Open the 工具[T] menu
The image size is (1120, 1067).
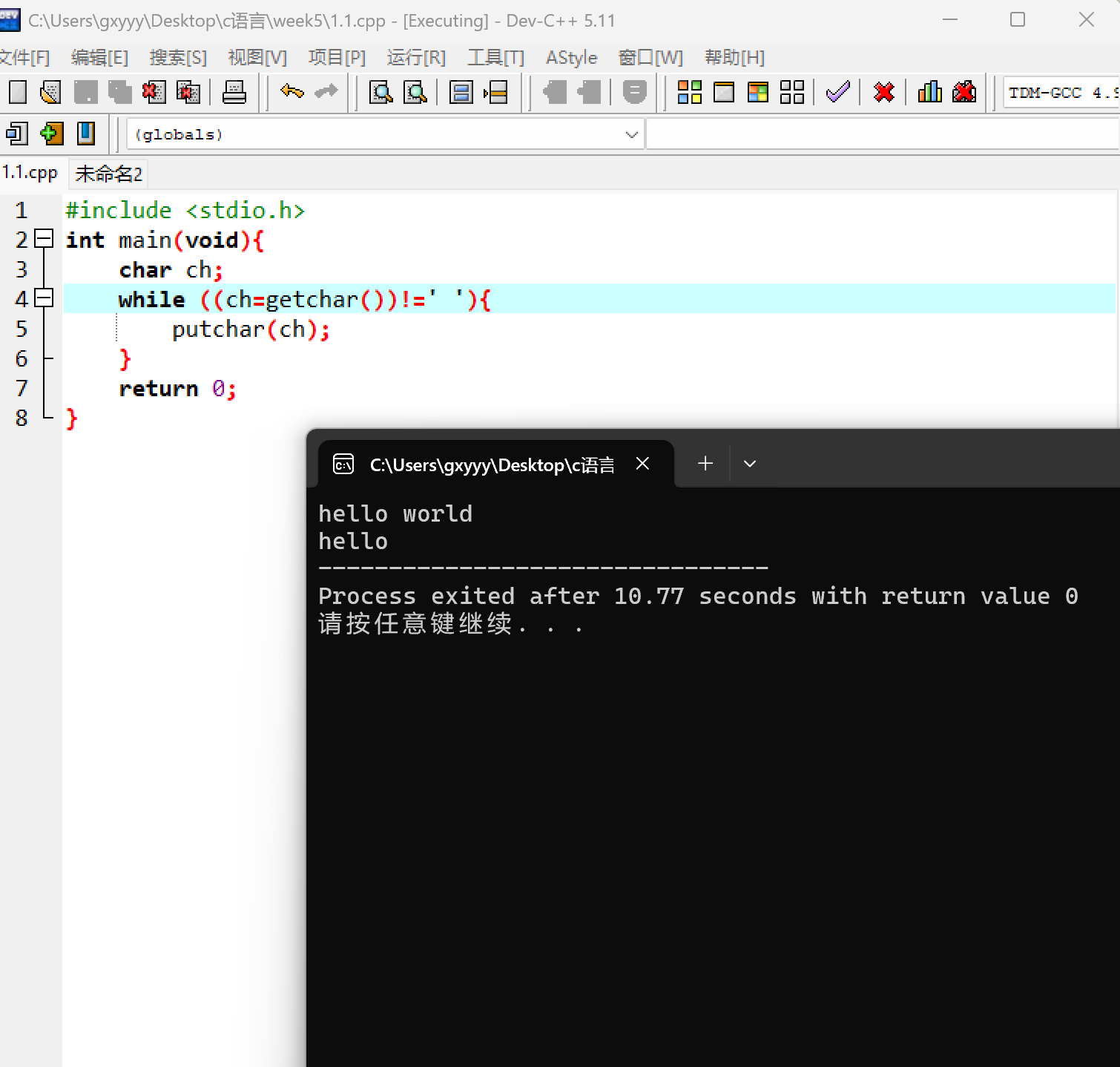pyautogui.click(x=495, y=57)
